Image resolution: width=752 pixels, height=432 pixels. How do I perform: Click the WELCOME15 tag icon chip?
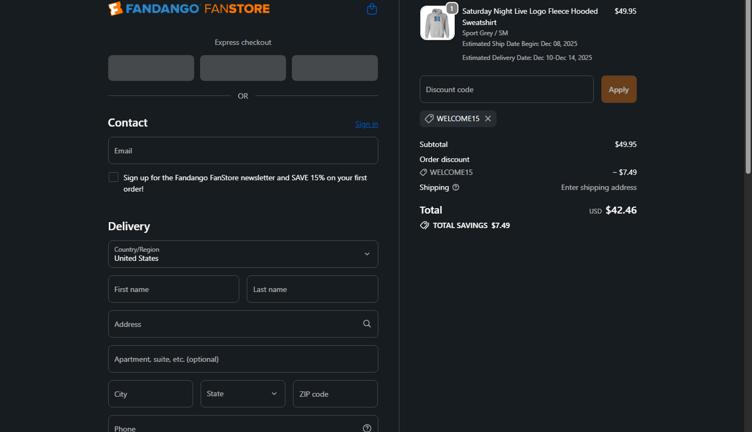458,118
